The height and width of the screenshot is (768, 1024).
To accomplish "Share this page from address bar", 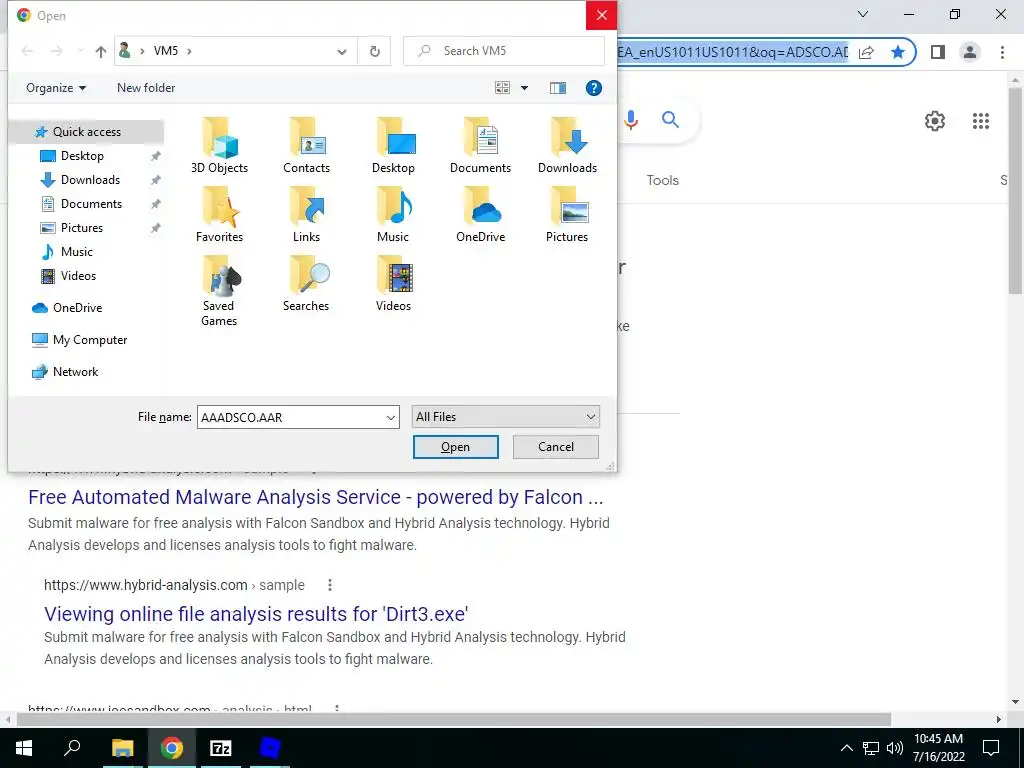I will click(866, 52).
